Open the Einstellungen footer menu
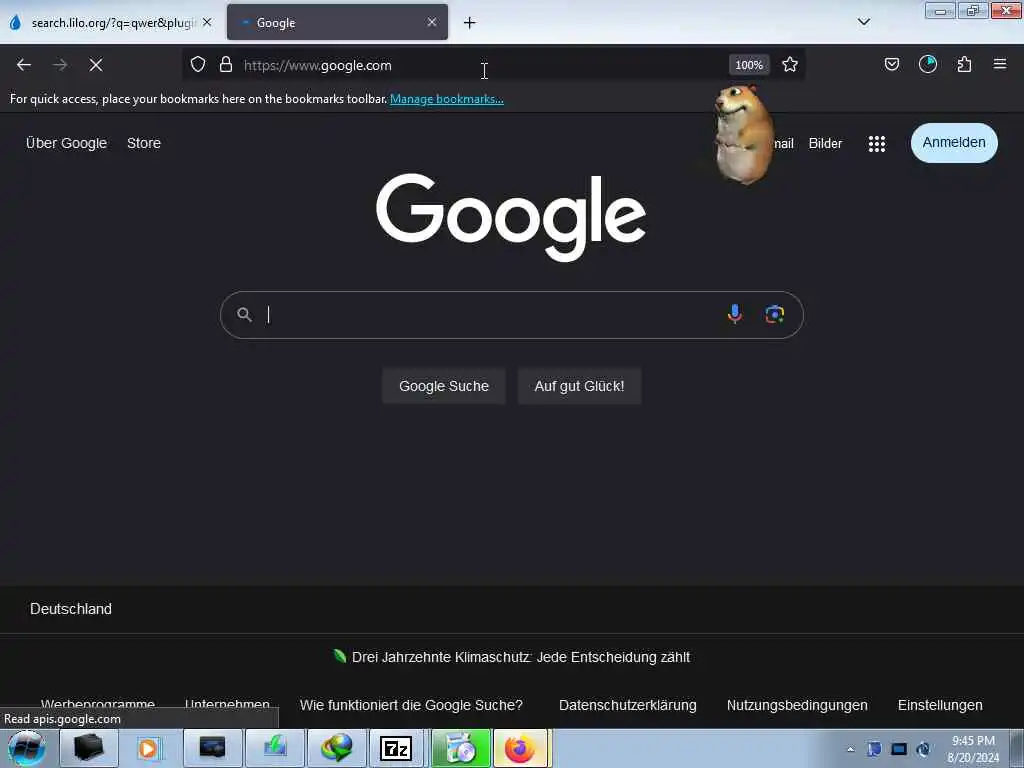This screenshot has width=1024, height=768. pyautogui.click(x=940, y=705)
